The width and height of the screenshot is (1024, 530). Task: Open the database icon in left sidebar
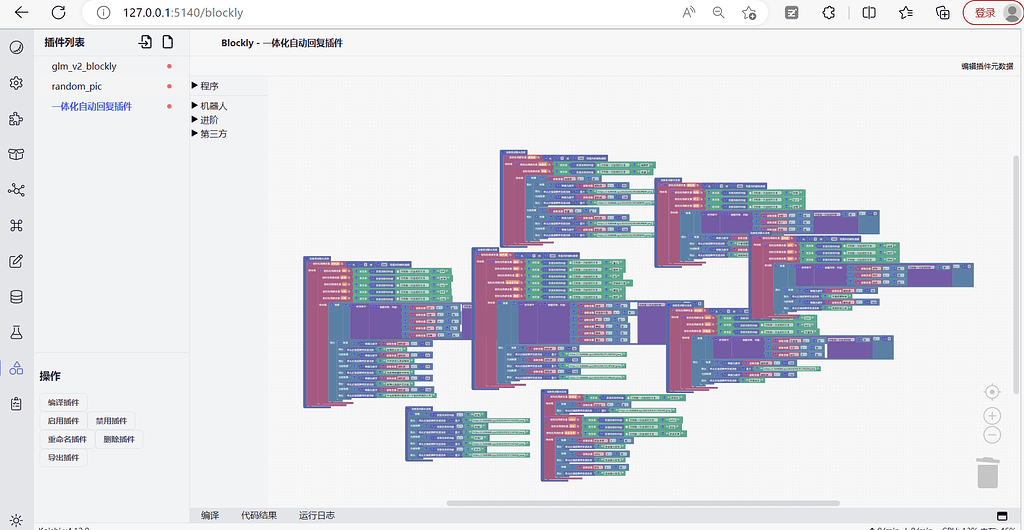coord(16,297)
